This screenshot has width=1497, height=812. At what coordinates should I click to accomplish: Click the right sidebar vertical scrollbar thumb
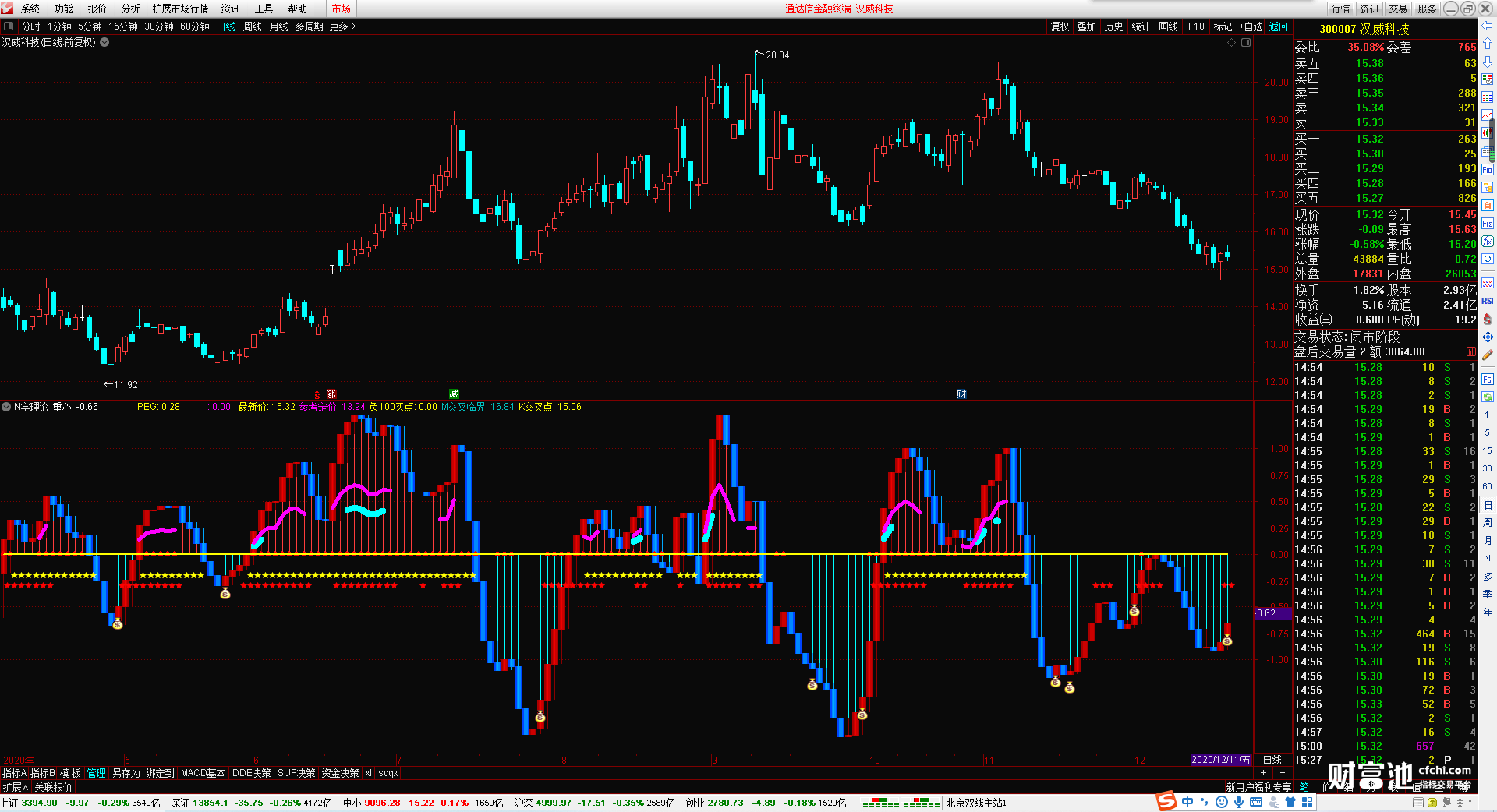[1492, 140]
